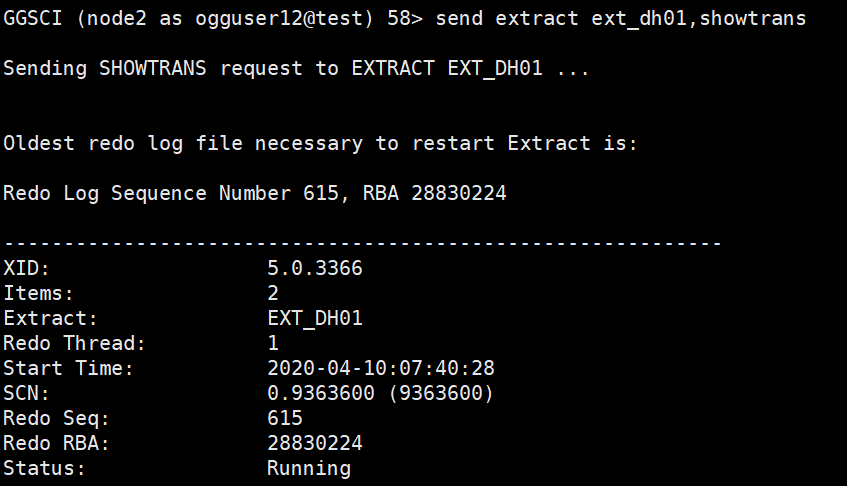Click the RBA 28830224 value in the sequence line
This screenshot has width=847, height=486.
pos(435,193)
